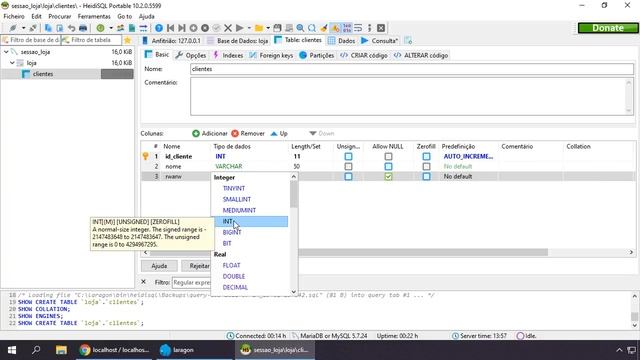Image resolution: width=640 pixels, height=360 pixels.
Task: Choose BIGINT from the datatype list
Action: point(232,233)
